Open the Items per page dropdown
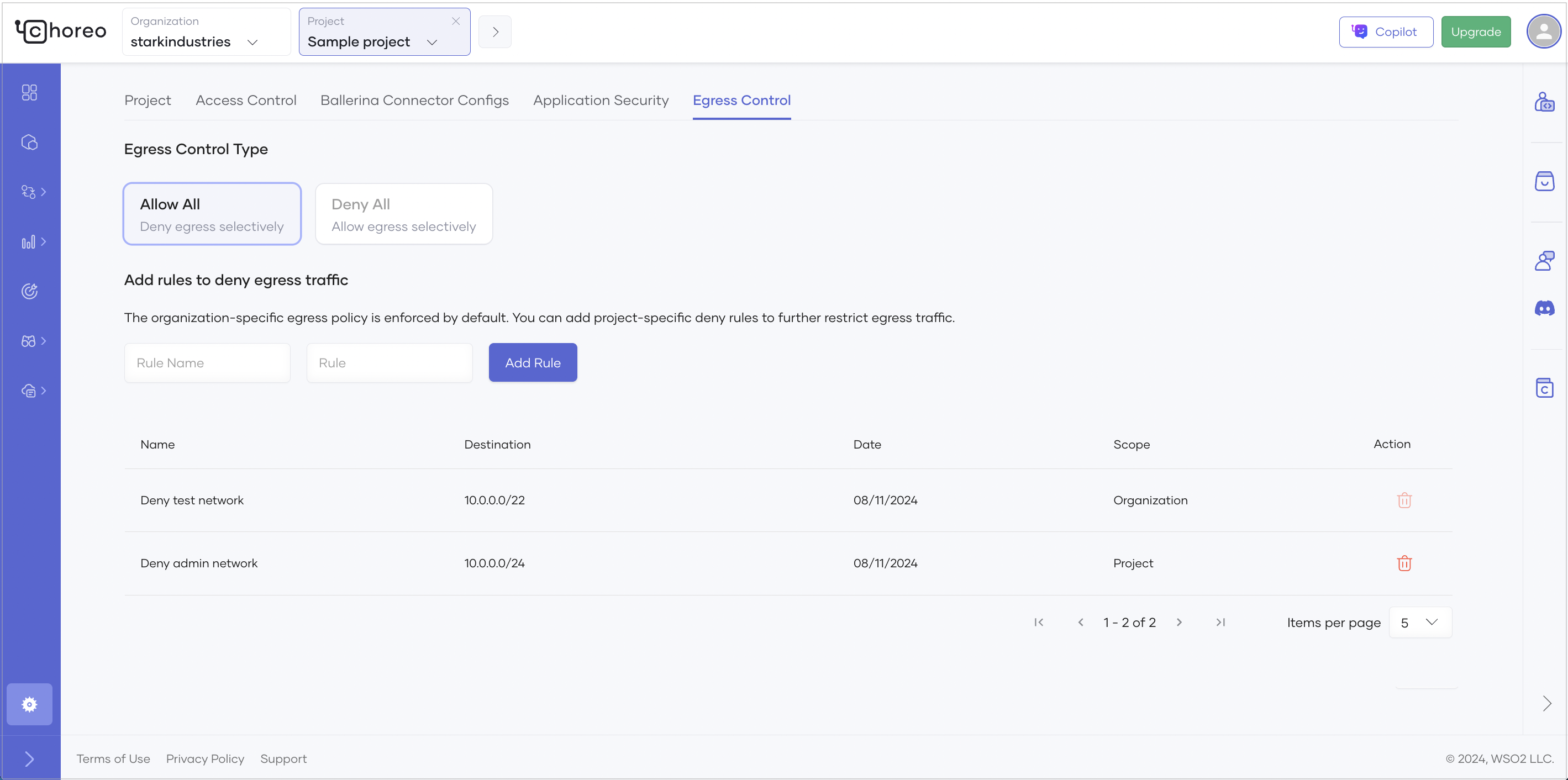The width and height of the screenshot is (1568, 780). click(1419, 623)
